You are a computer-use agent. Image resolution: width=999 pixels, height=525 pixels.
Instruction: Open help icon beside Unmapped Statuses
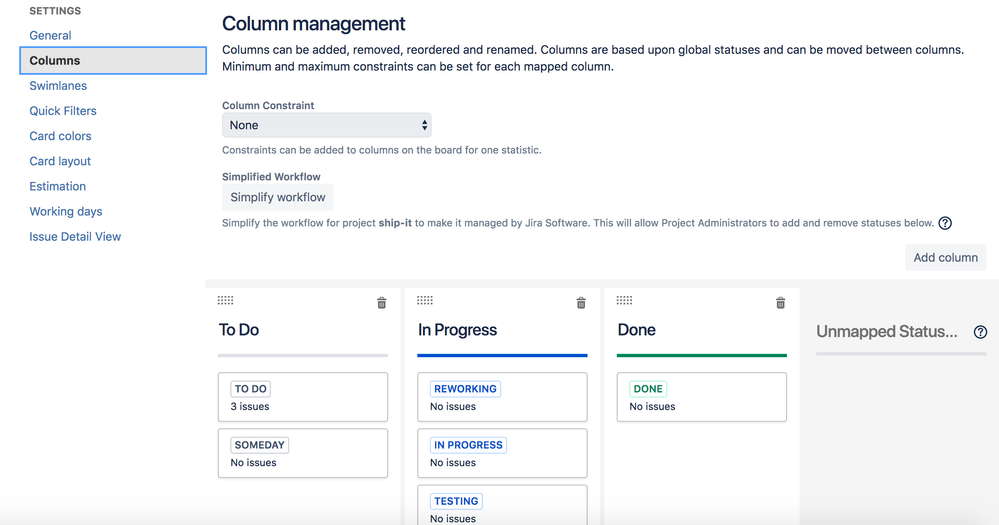pyautogui.click(x=980, y=332)
